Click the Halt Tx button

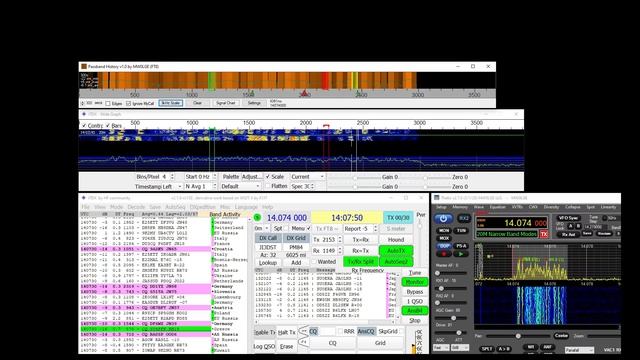[x=287, y=332]
